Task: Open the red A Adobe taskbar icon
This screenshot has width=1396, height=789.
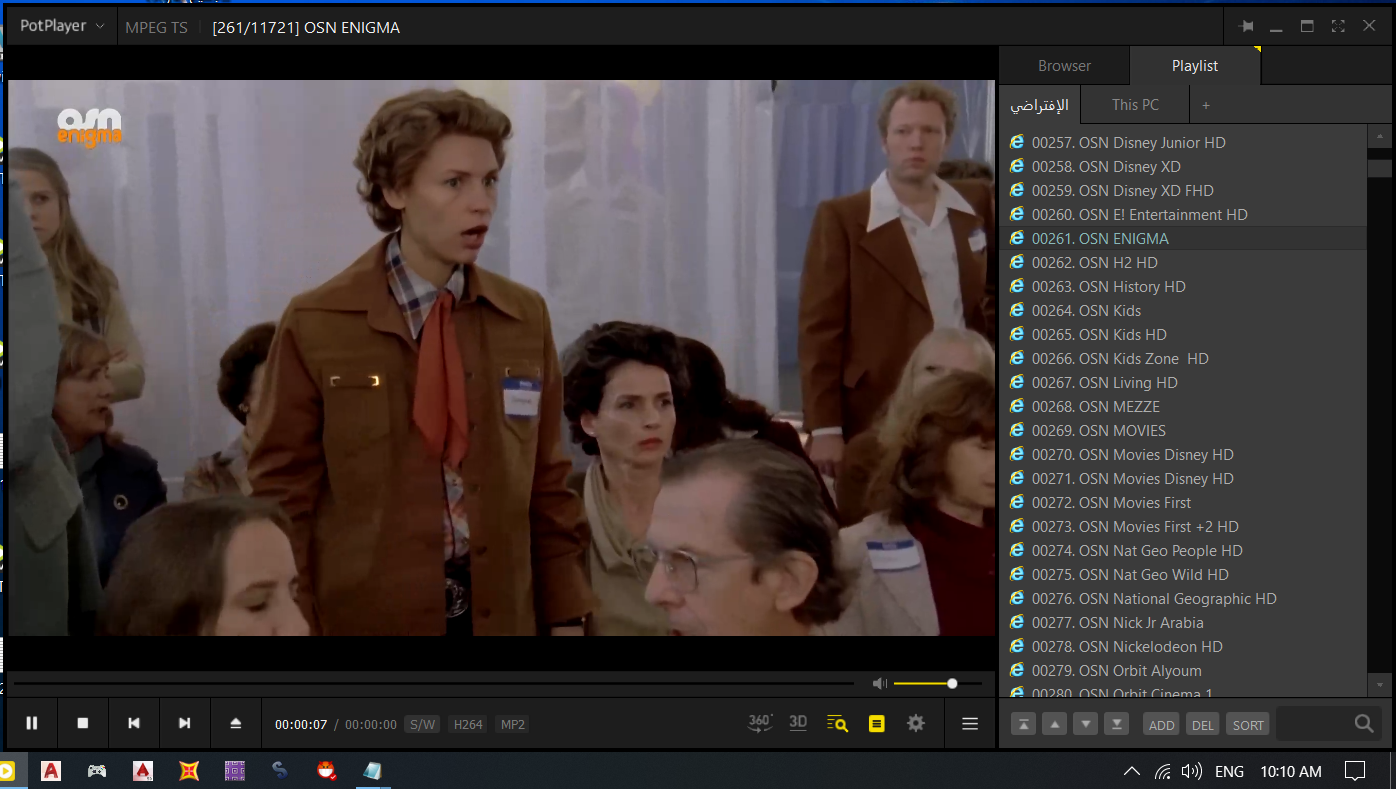Action: [x=51, y=771]
